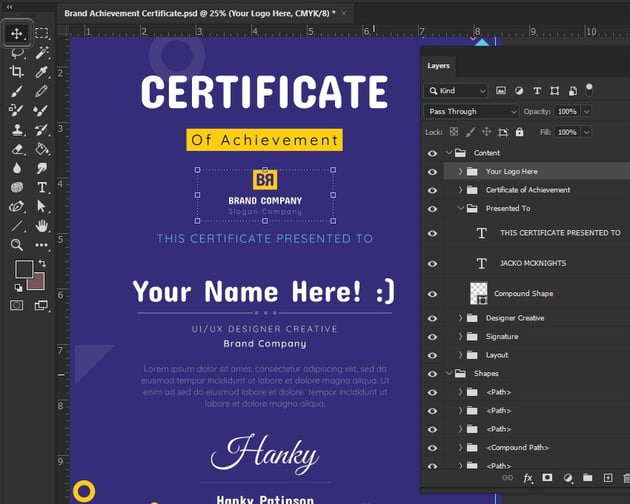The image size is (630, 504).
Task: Filter layers by smart object
Action: coord(573,91)
